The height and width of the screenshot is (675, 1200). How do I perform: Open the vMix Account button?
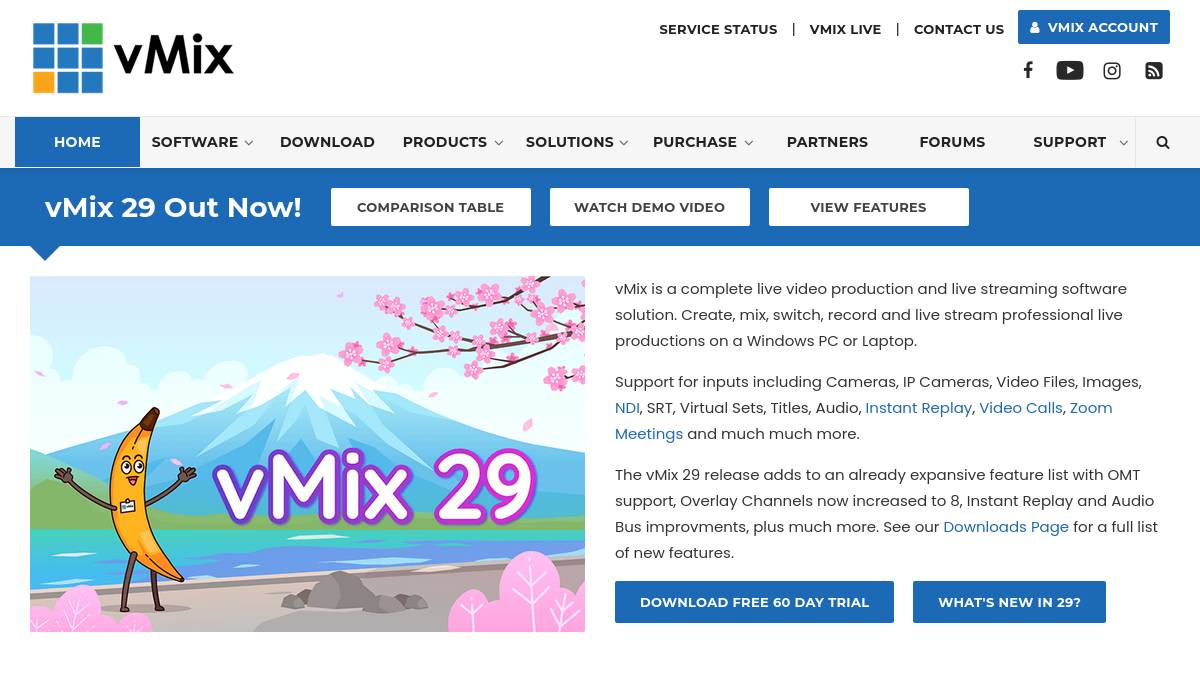pyautogui.click(x=1094, y=27)
